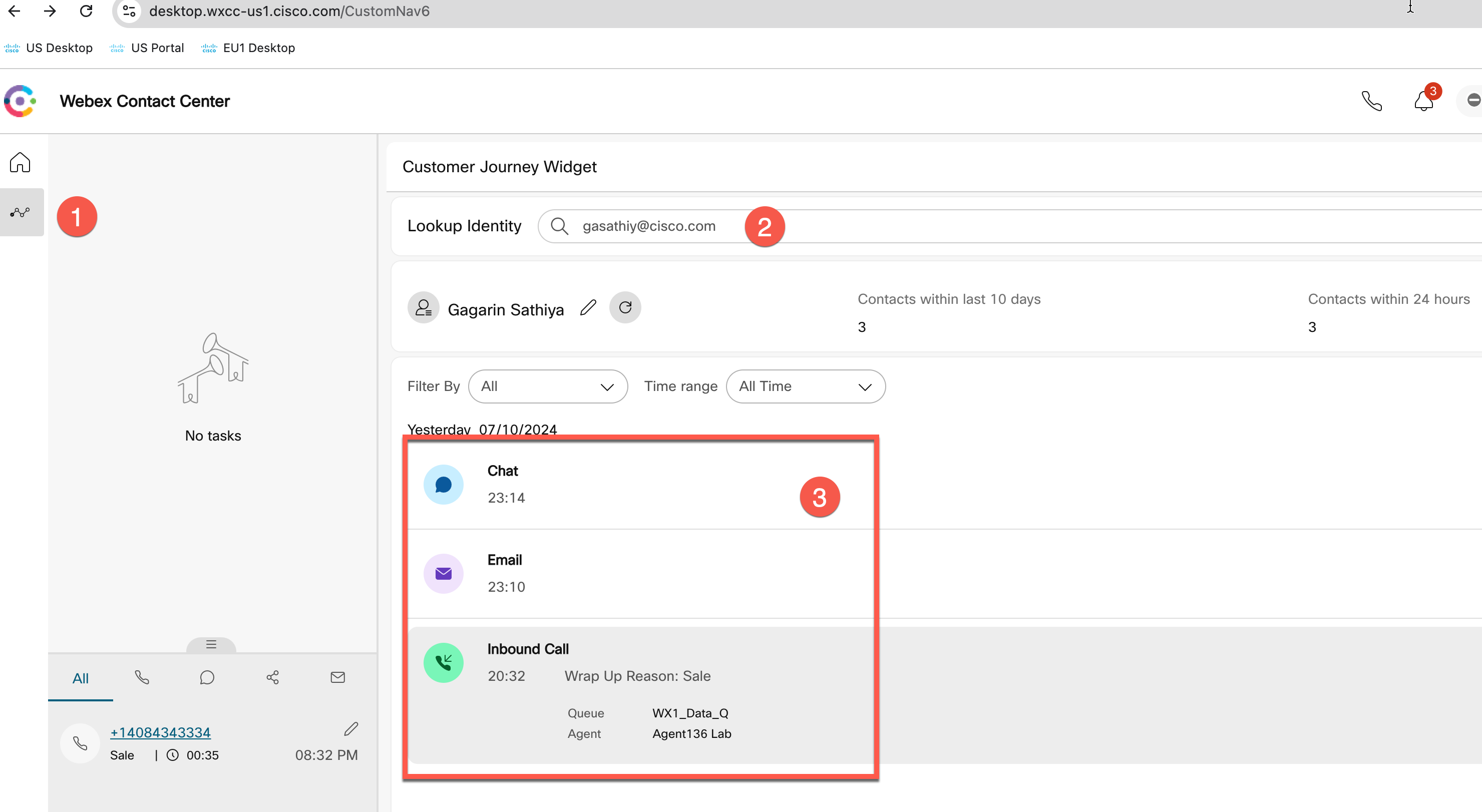Viewport: 1482px width, 812px height.
Task: Filter interactions by the email envelope icon
Action: pos(338,677)
